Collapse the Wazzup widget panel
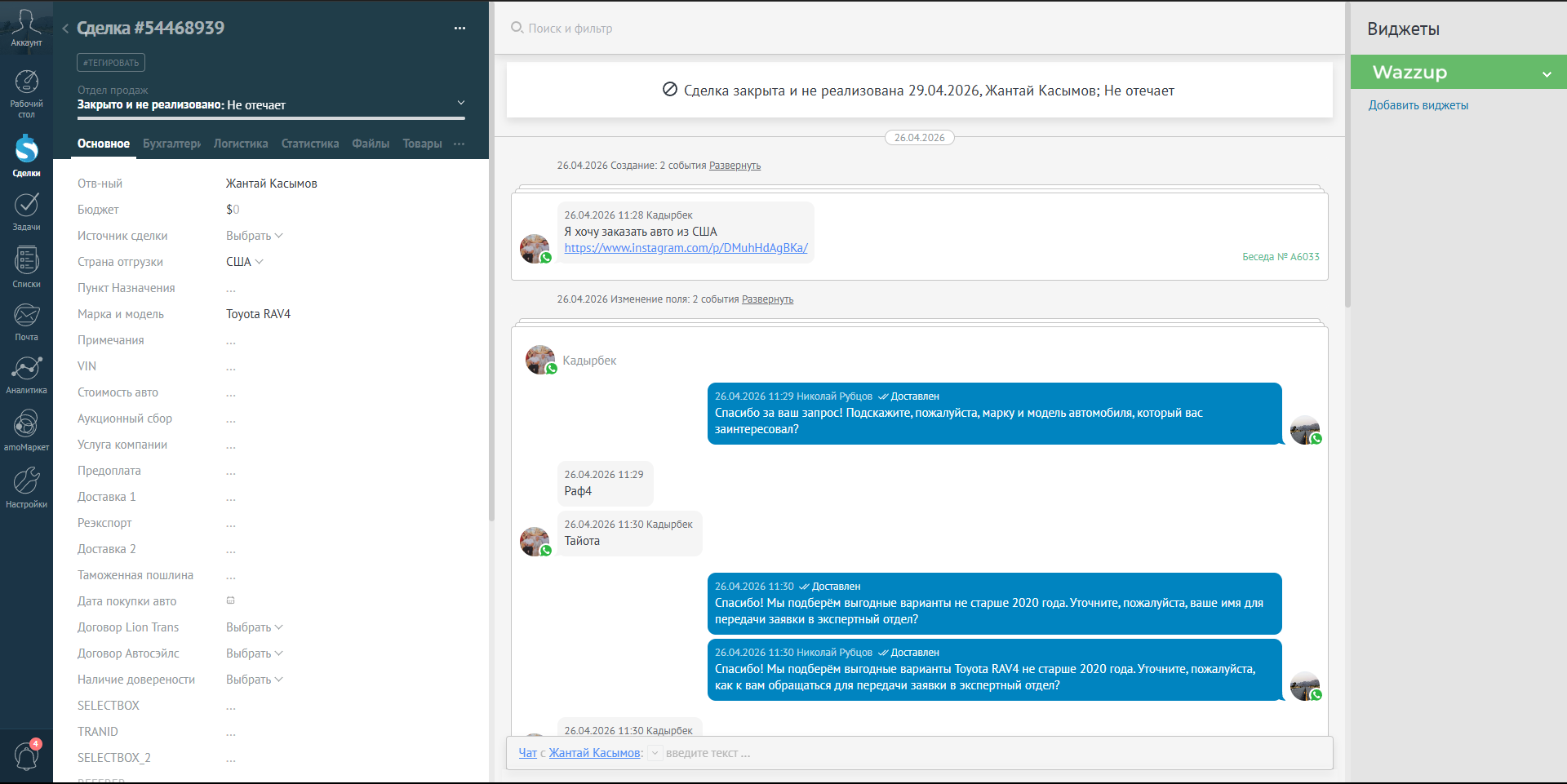This screenshot has height=784, width=1567. click(1546, 74)
